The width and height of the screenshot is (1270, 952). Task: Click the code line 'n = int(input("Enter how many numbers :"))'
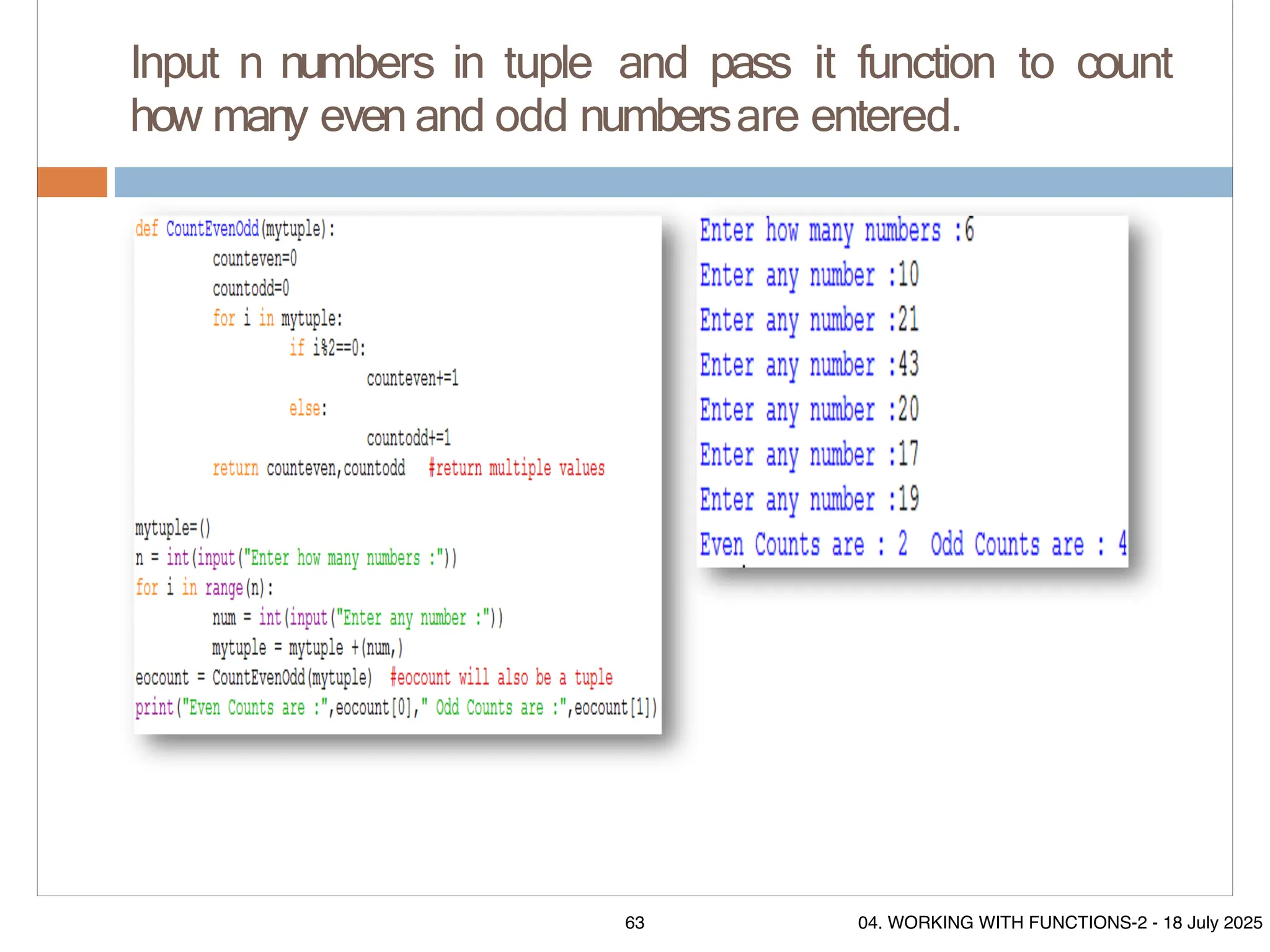[296, 558]
